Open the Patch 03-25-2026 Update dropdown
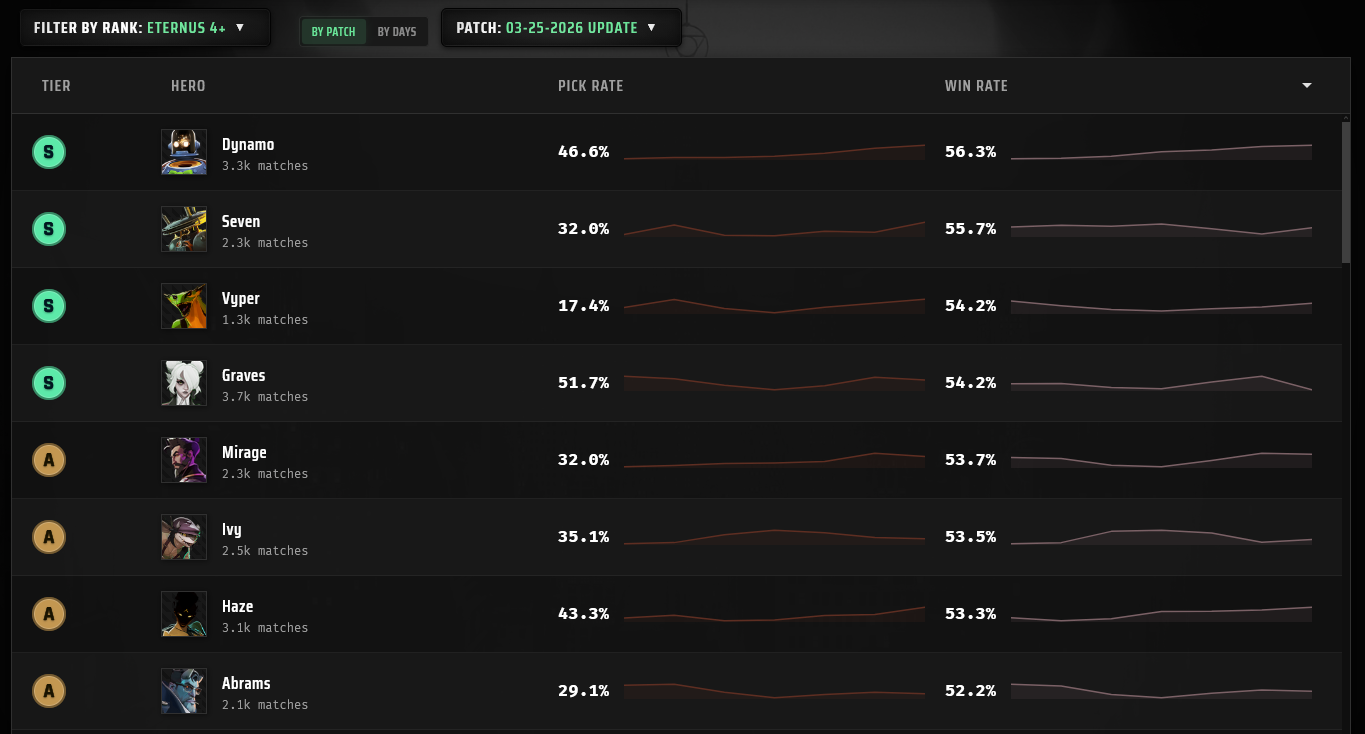This screenshot has width=1365, height=734. pyautogui.click(x=561, y=28)
